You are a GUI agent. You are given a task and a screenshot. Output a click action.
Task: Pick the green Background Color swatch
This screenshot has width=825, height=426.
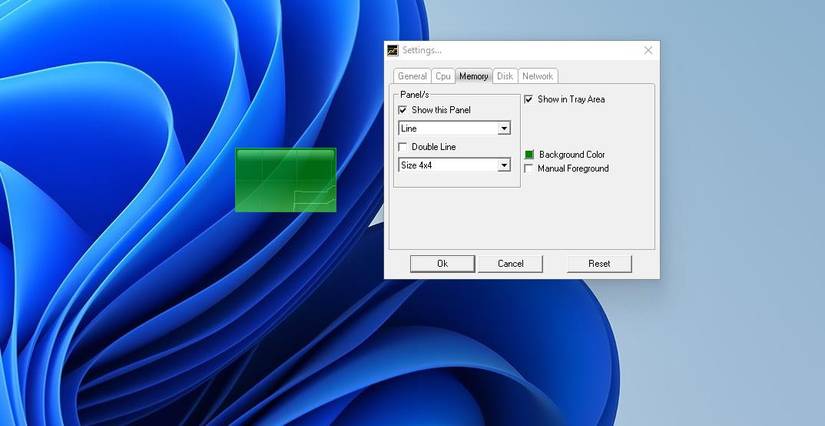(x=529, y=155)
